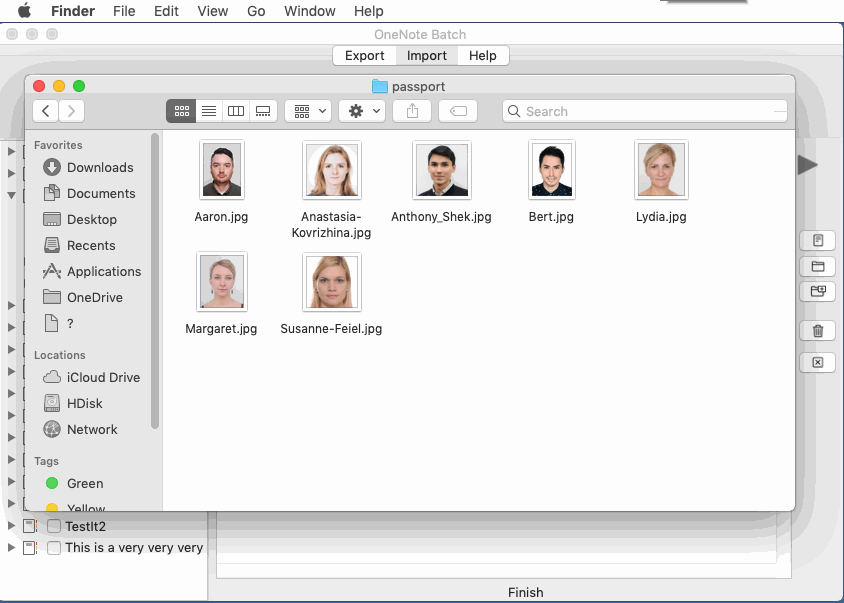Click the passport folder title icon
This screenshot has height=603, width=844.
(x=380, y=86)
